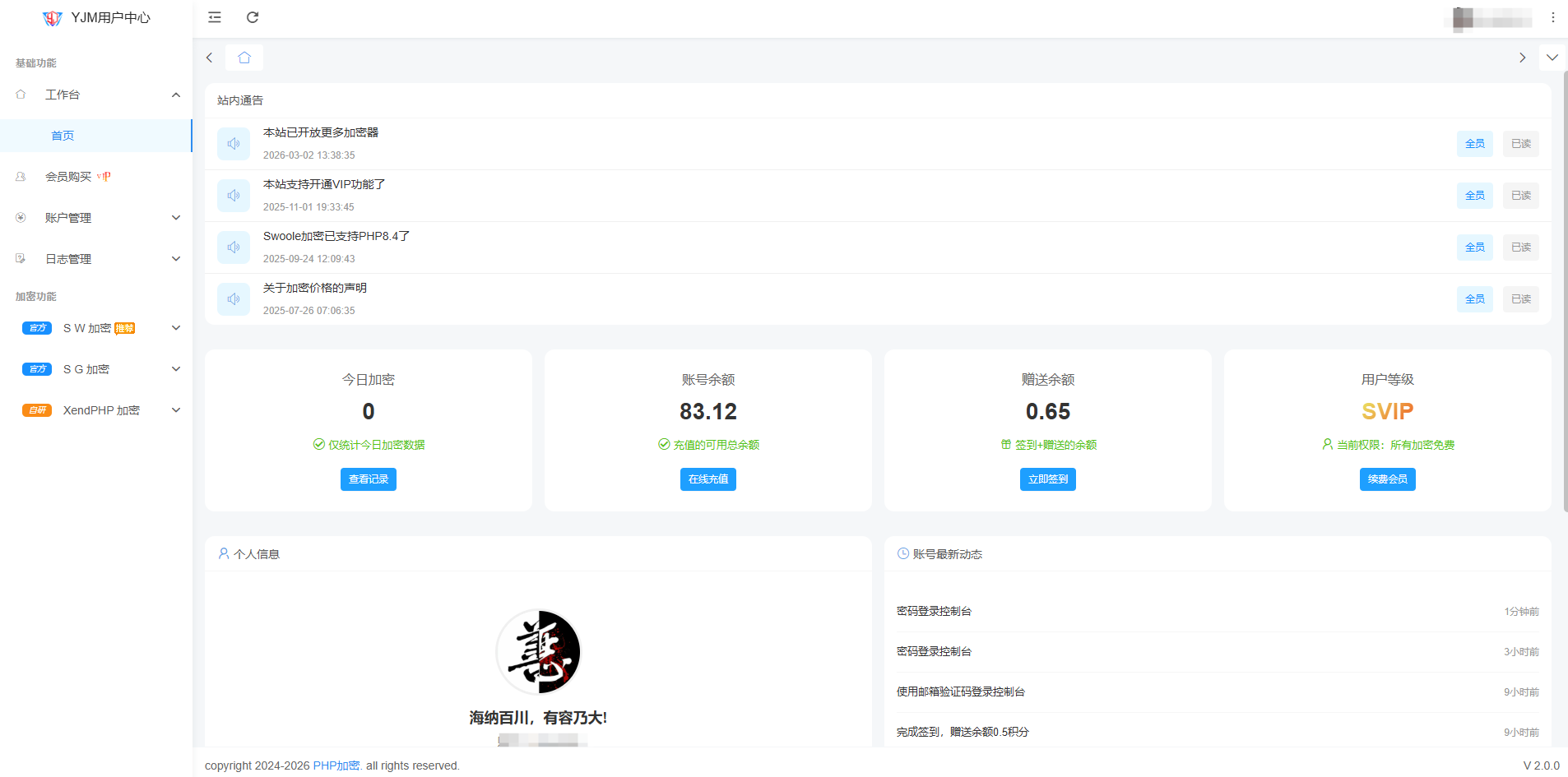Click the page's vertical scrollbar

1565,288
